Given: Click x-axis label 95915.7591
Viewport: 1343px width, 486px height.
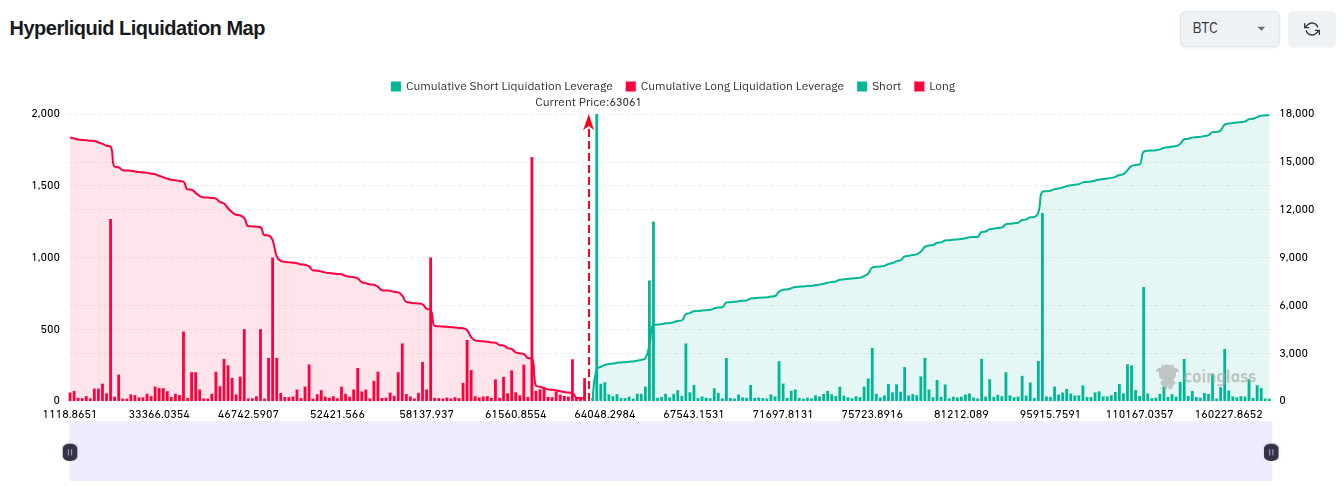Looking at the screenshot, I should 1050,414.
